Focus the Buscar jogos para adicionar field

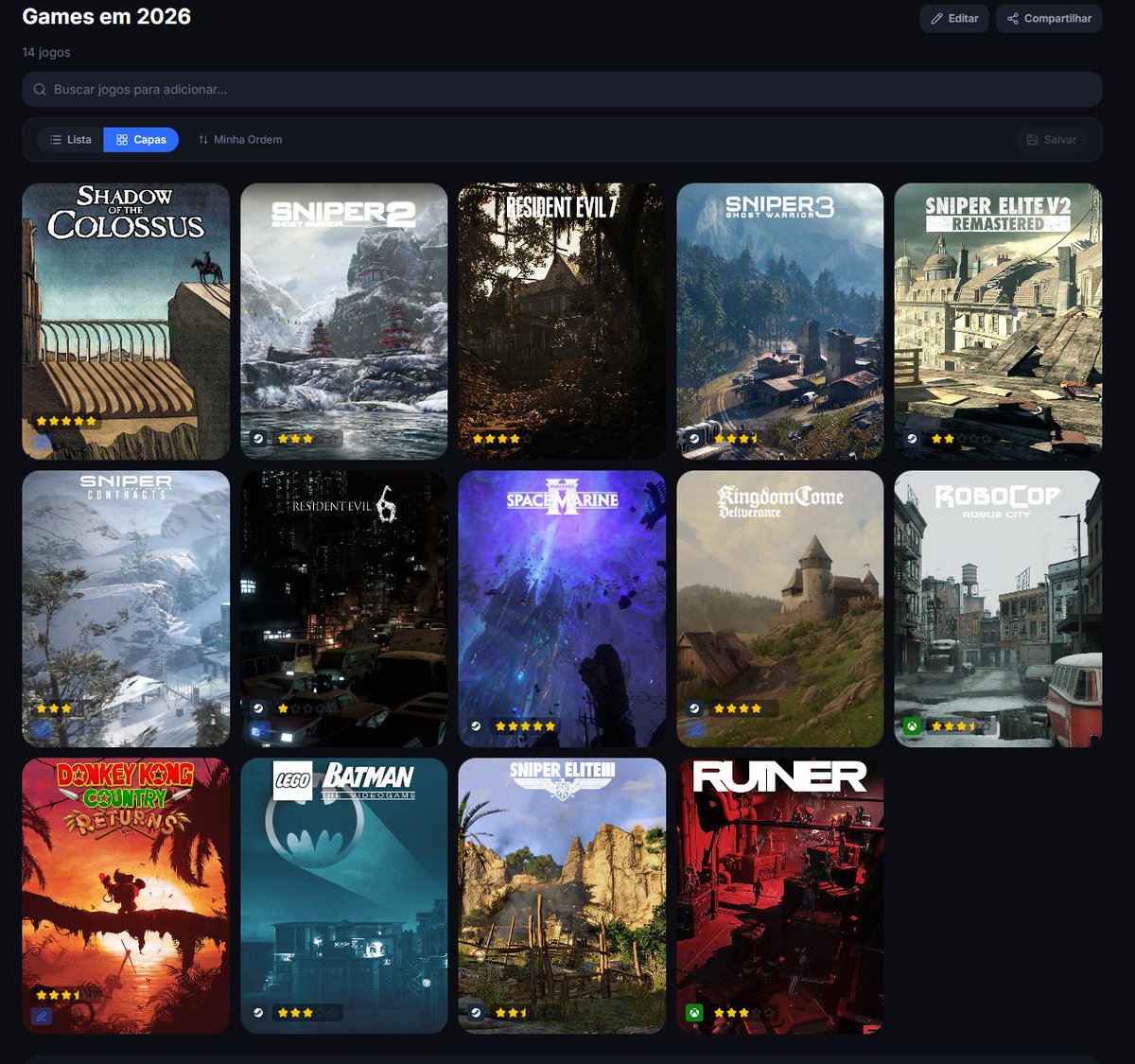(x=562, y=90)
